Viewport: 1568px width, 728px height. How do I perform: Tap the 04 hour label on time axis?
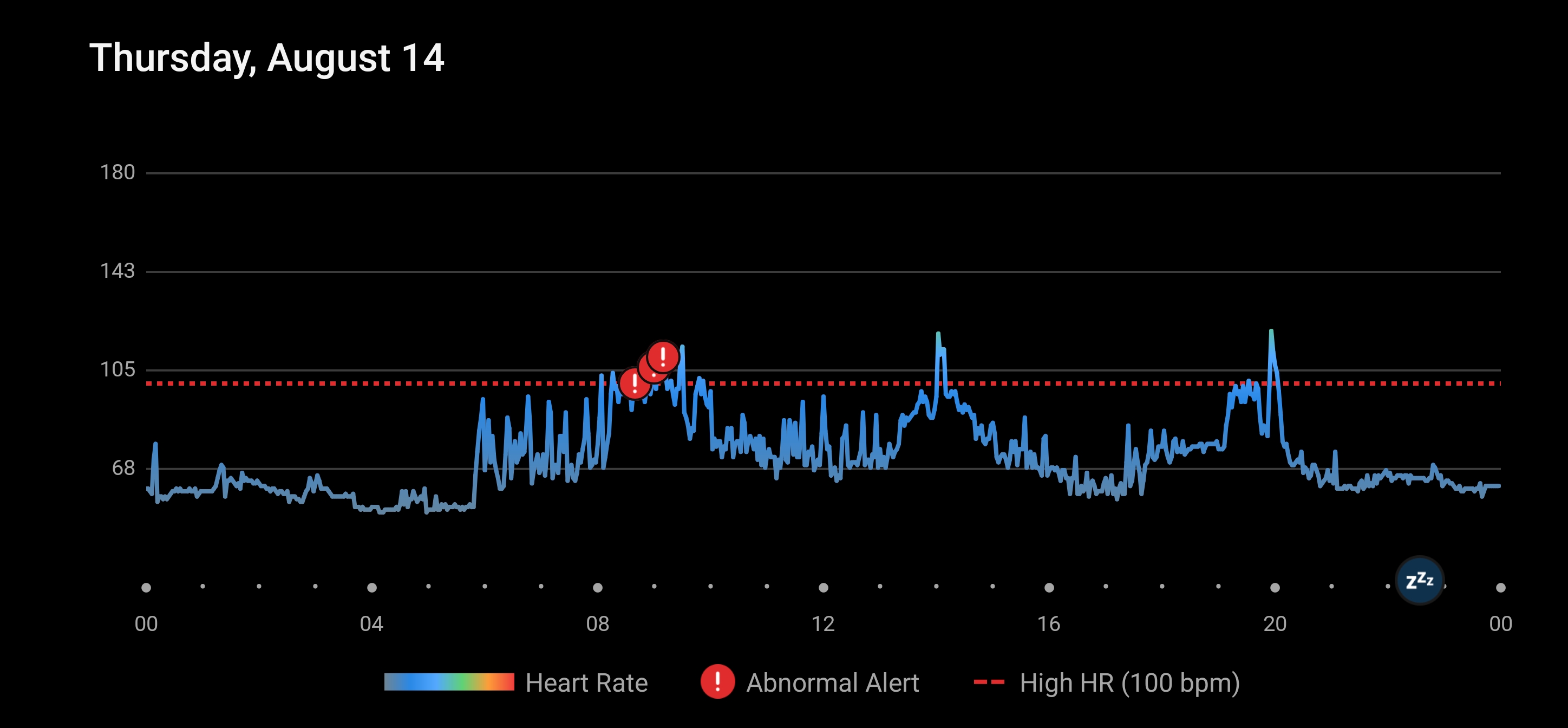(371, 623)
